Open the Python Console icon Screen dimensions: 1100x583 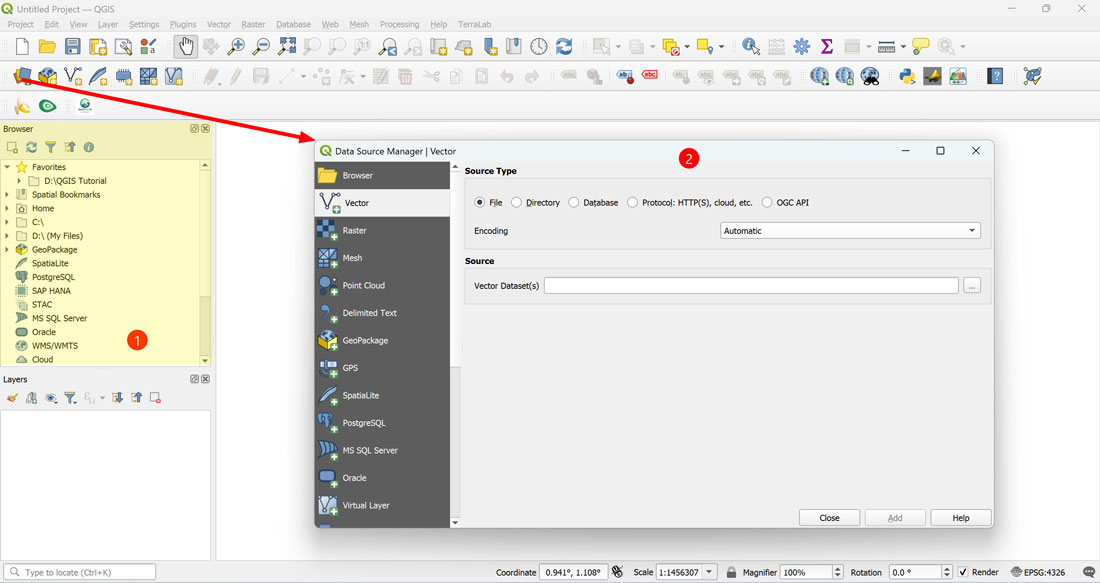tap(907, 76)
